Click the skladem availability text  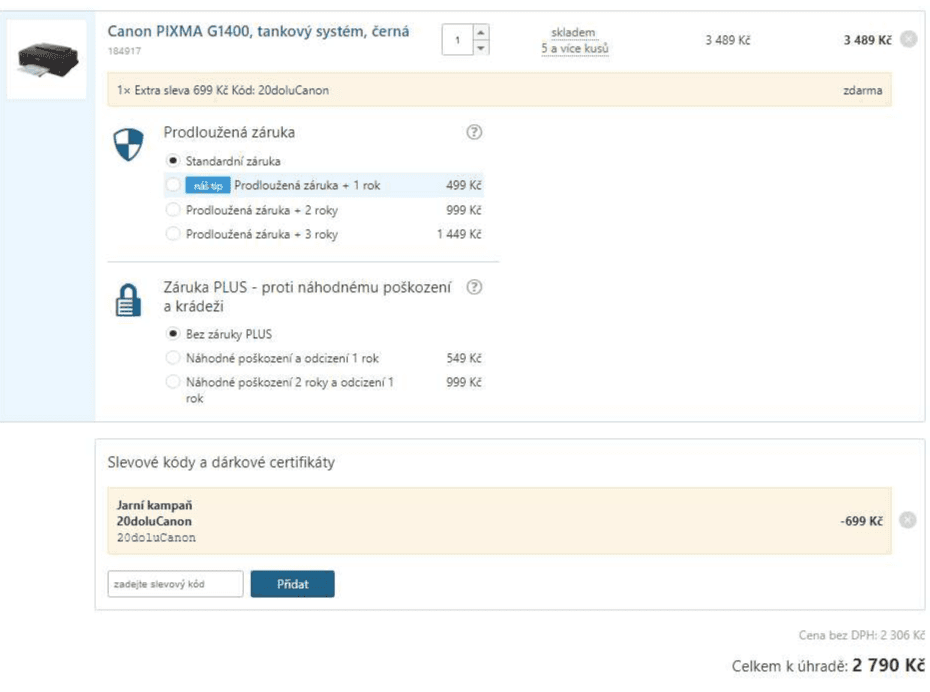pos(573,33)
